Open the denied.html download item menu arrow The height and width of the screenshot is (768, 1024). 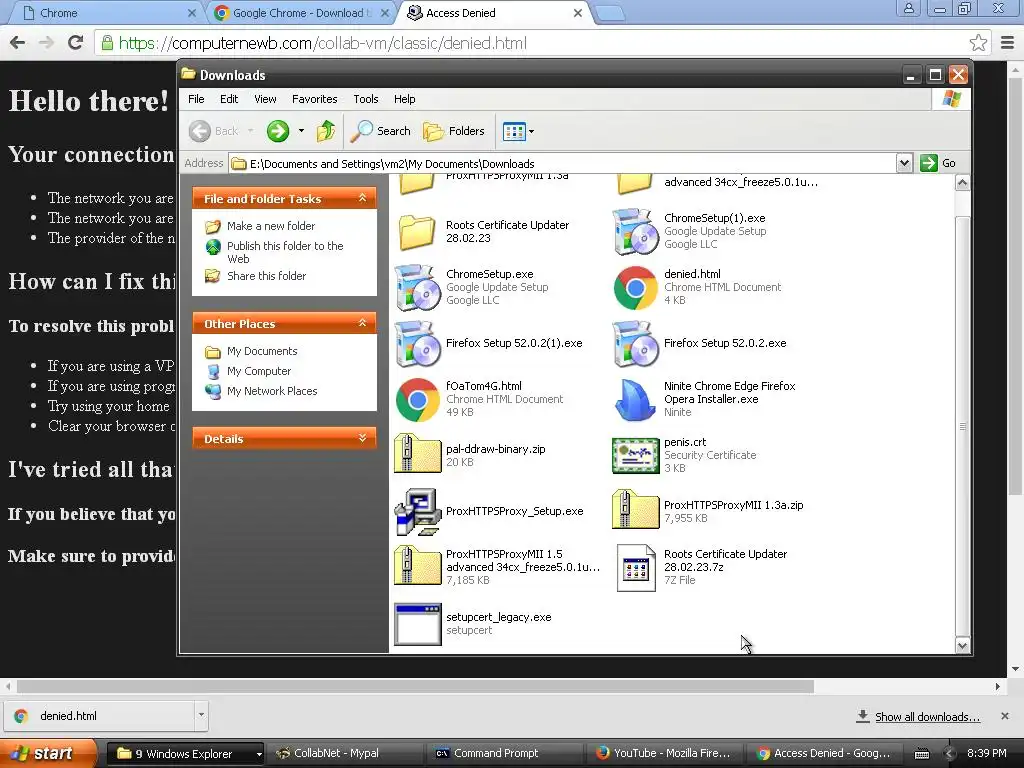[201, 715]
